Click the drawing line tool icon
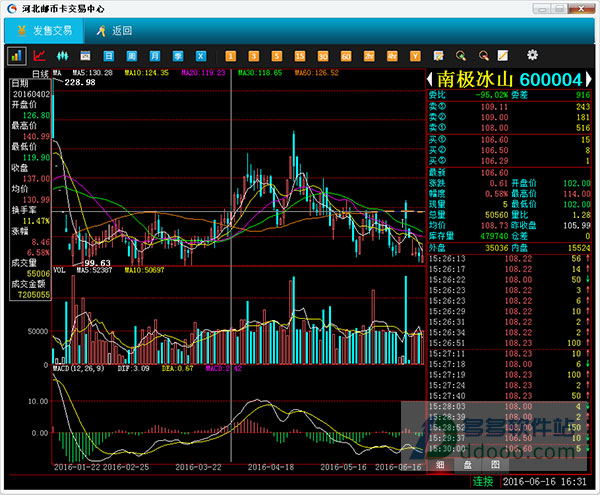This screenshot has width=600, height=495. 503,56
